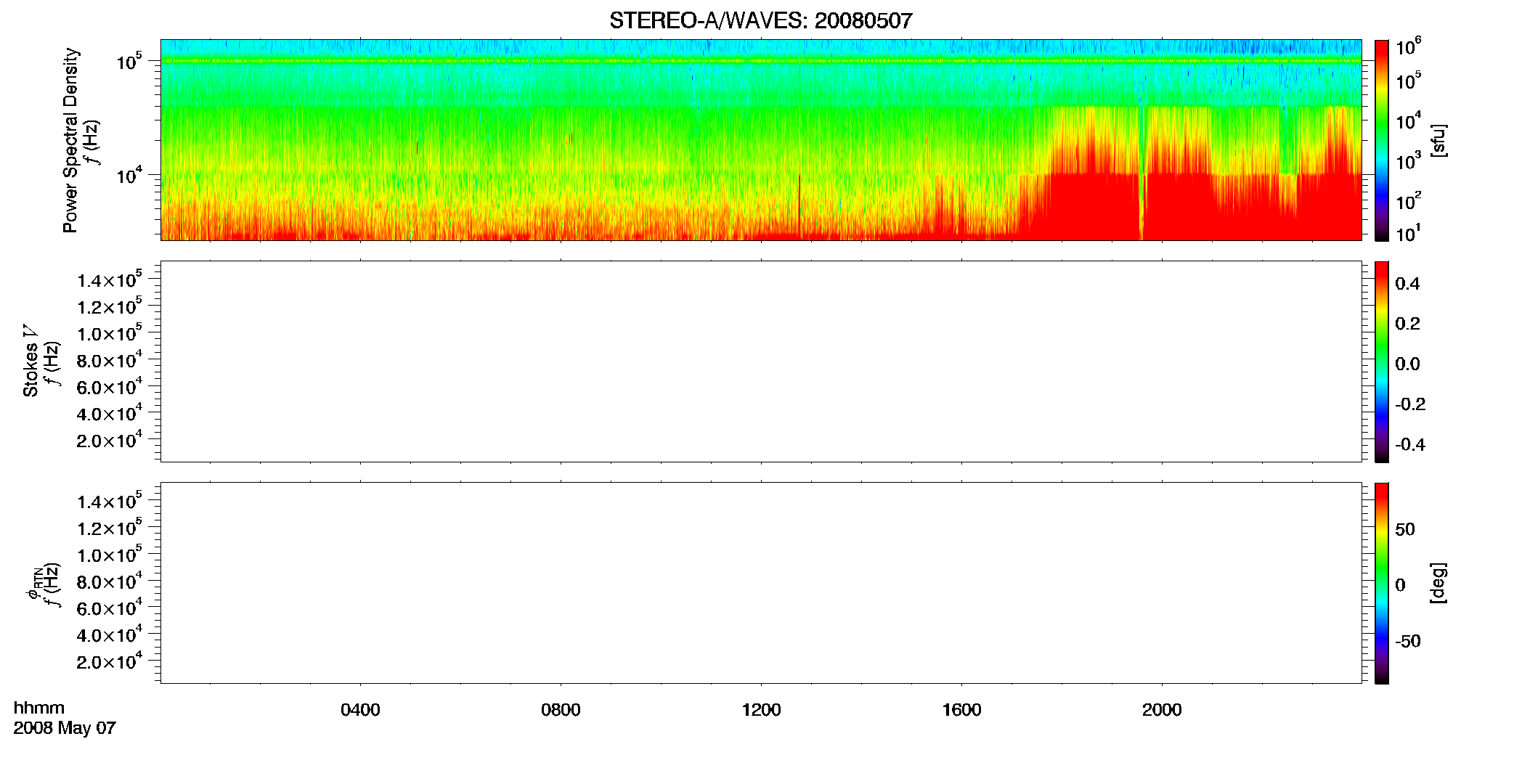Click the 1200 time tick label

click(761, 709)
